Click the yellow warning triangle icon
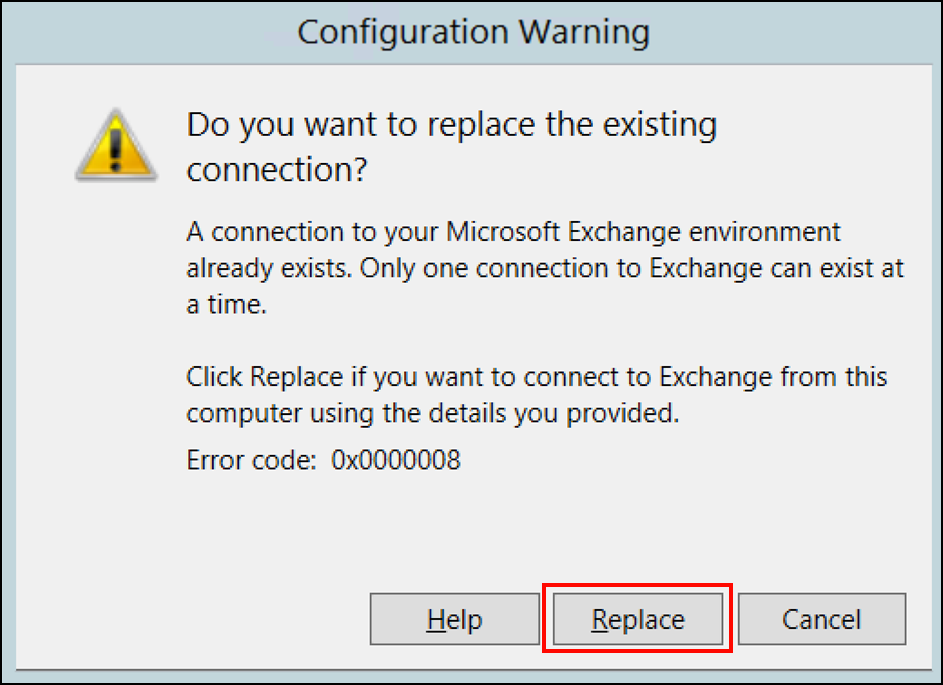 116,145
